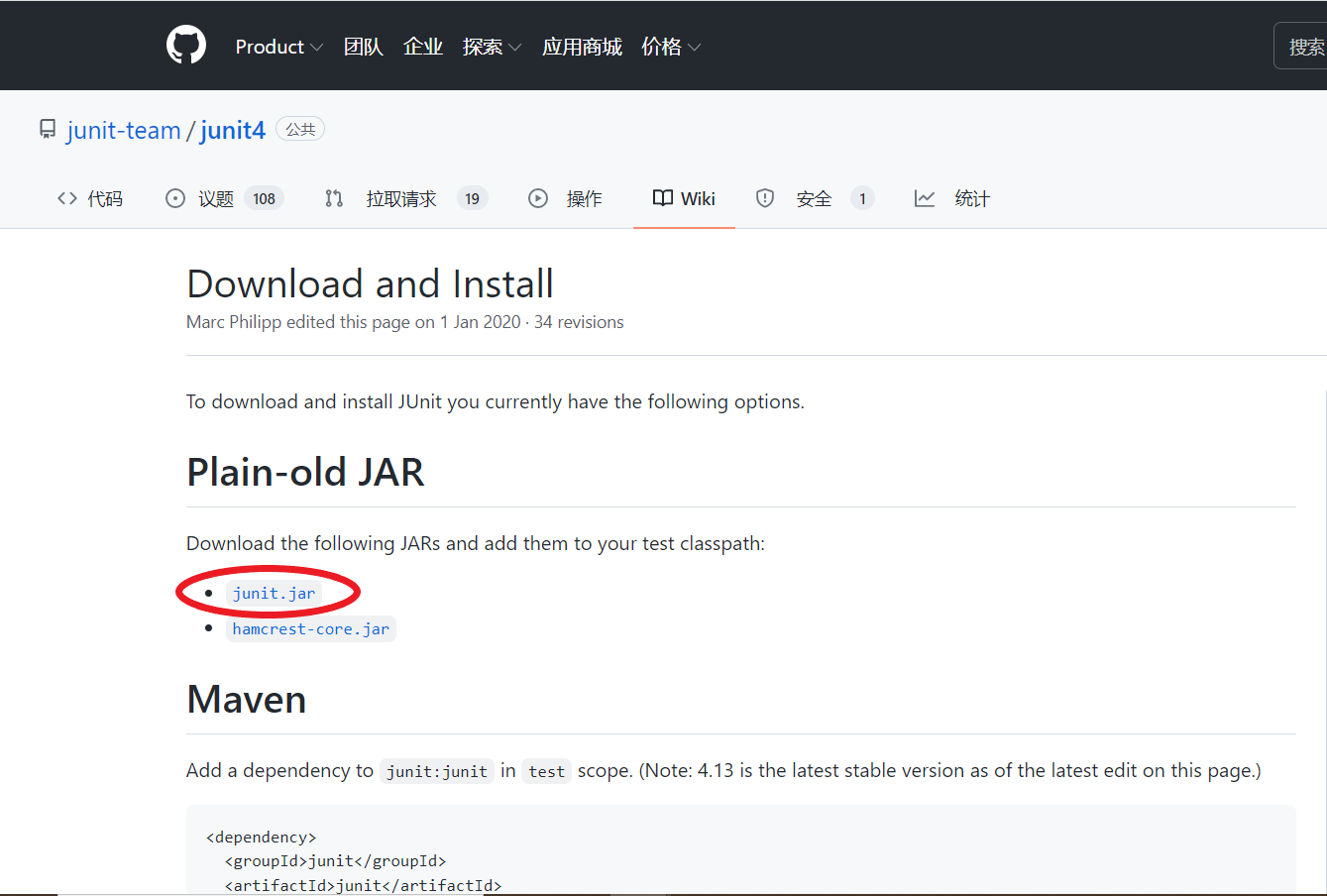This screenshot has height=896, width=1327.
Task: Click the Wiki book icon
Action: click(x=663, y=198)
